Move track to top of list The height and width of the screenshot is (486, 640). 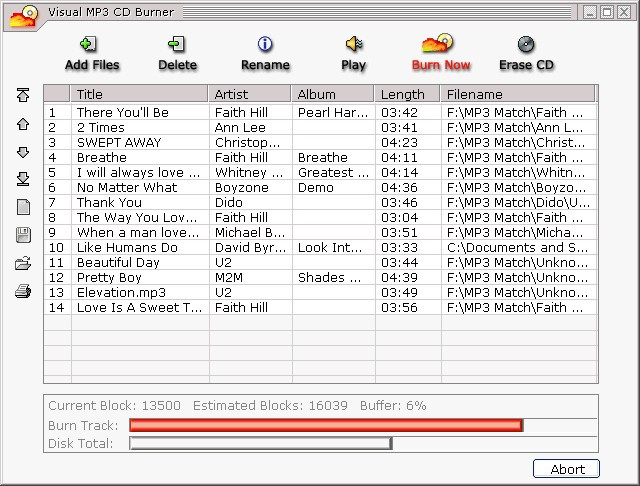23,95
